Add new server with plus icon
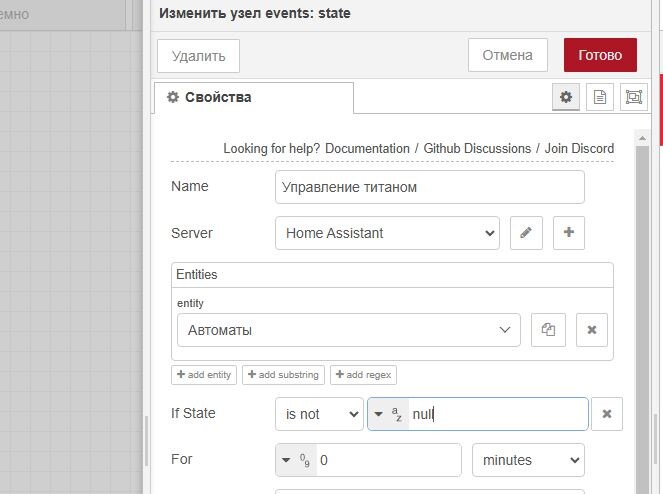Screen dimensions: 663x494 [x=569, y=233]
